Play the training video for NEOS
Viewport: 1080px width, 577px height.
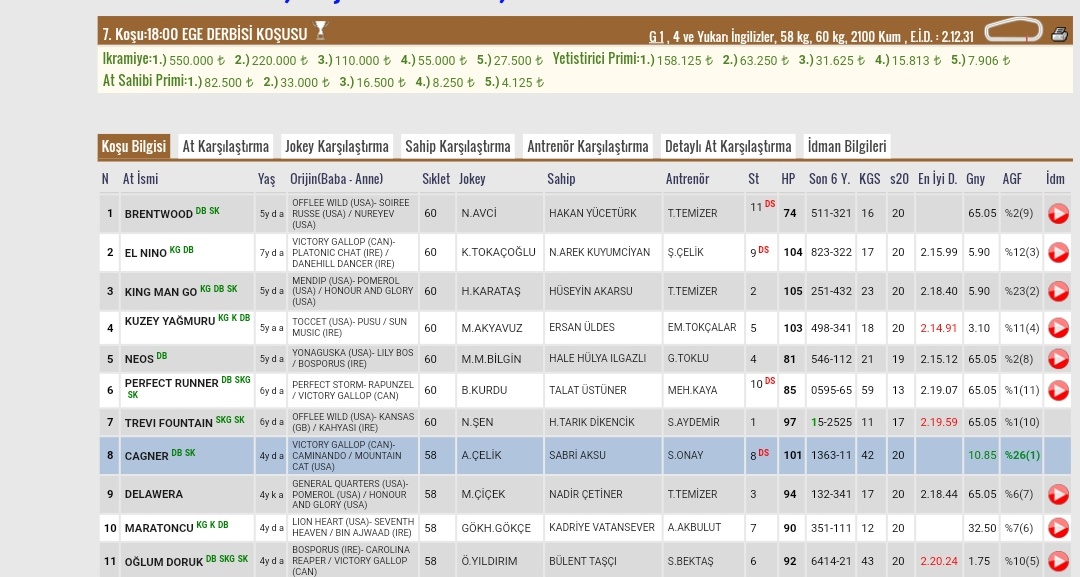pos(1058,359)
